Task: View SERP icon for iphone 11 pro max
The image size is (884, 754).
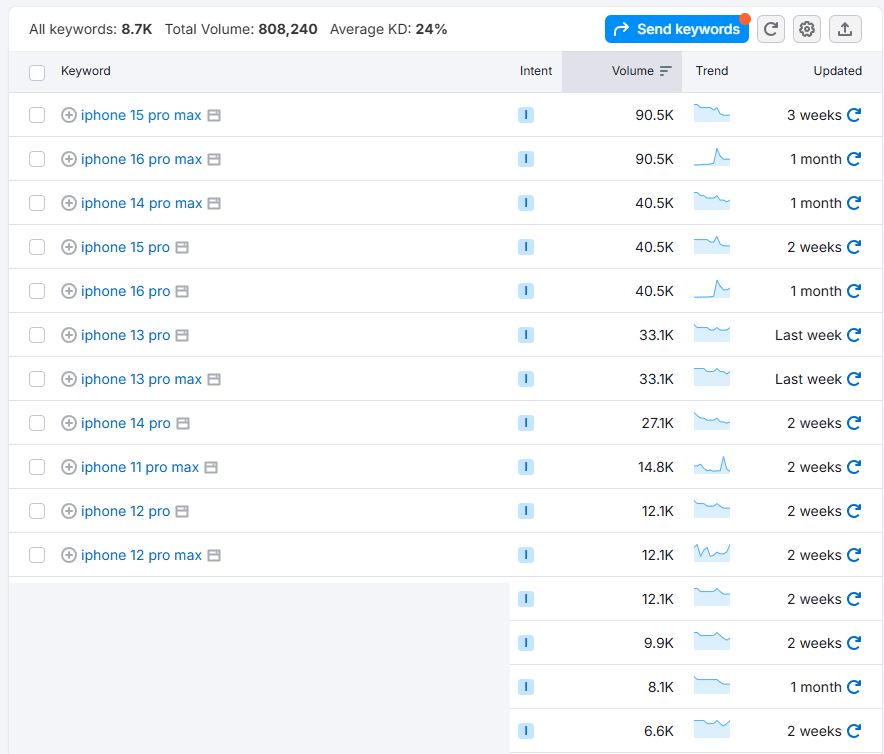Action: [x=211, y=468]
